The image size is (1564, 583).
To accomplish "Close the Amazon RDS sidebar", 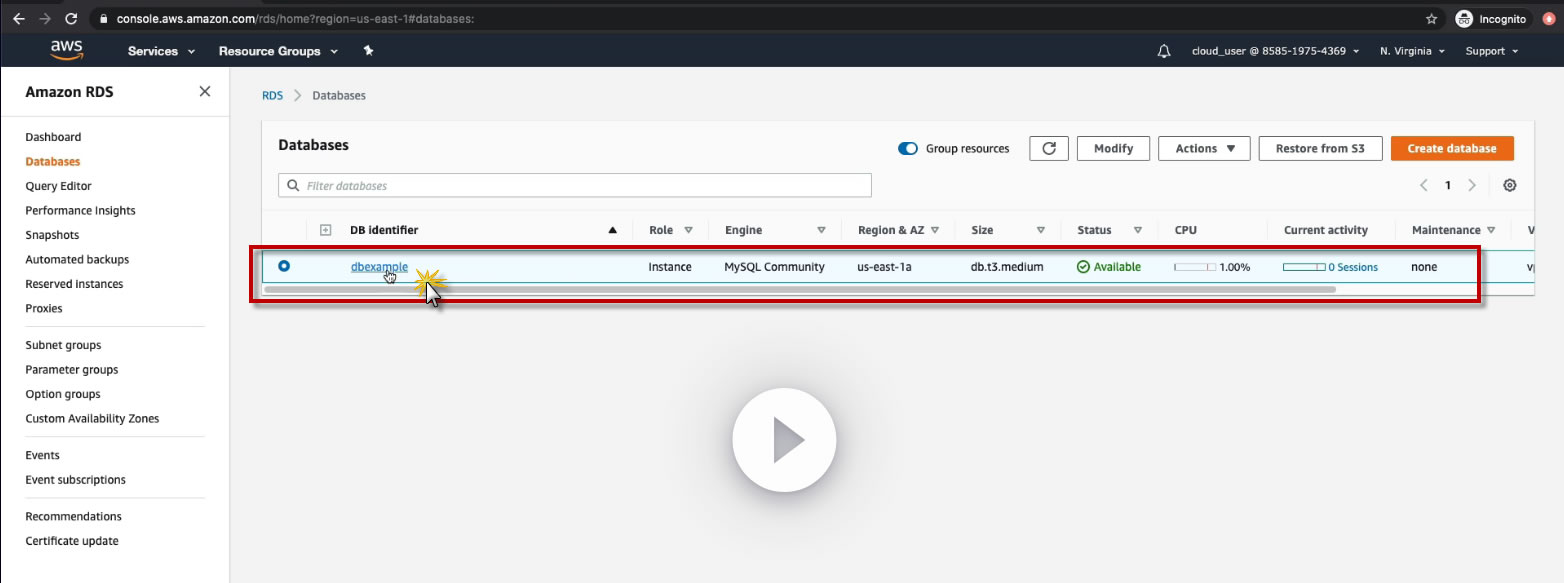I will (x=205, y=91).
